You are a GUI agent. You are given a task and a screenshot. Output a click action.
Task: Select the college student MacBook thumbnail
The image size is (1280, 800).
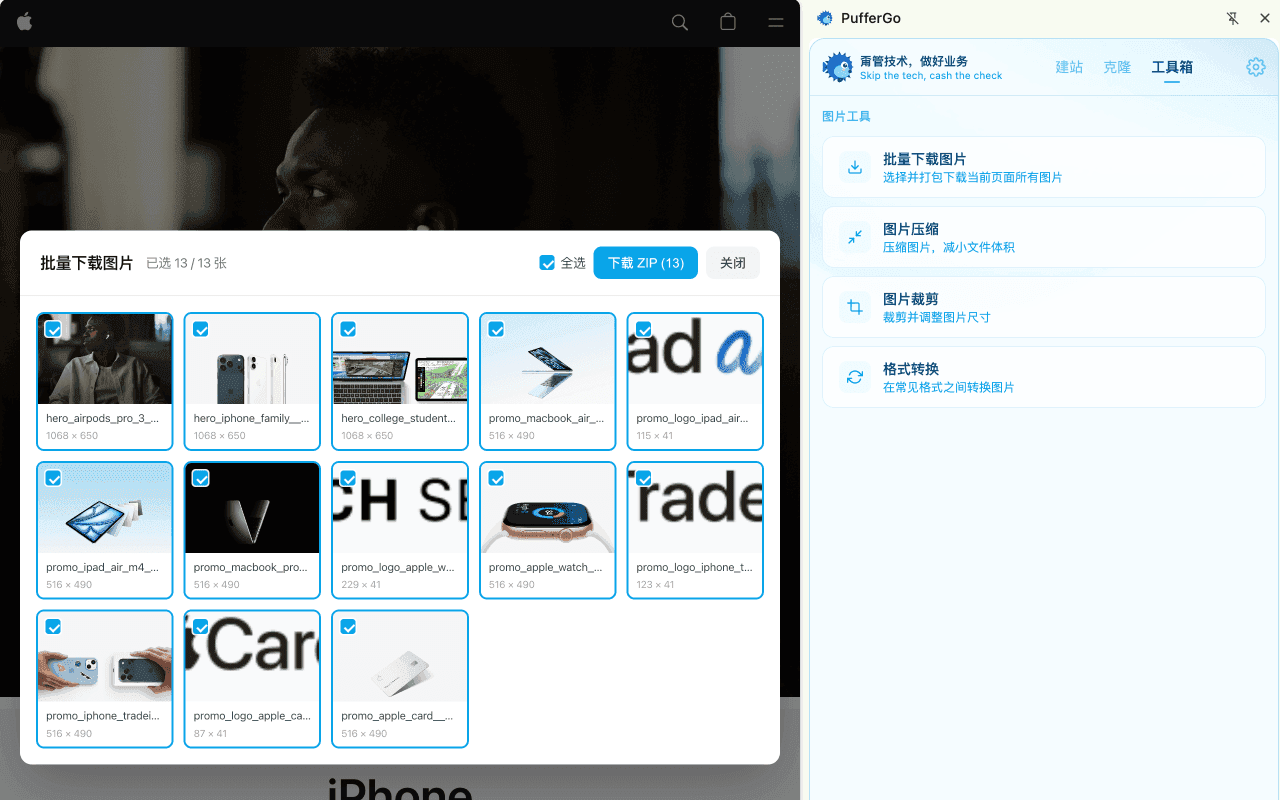(x=400, y=359)
